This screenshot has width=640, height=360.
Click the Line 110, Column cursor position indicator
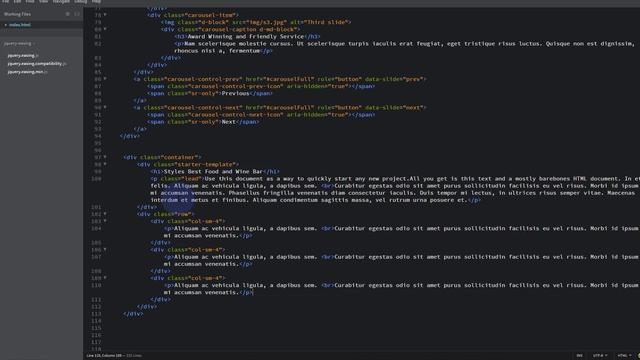(104, 356)
